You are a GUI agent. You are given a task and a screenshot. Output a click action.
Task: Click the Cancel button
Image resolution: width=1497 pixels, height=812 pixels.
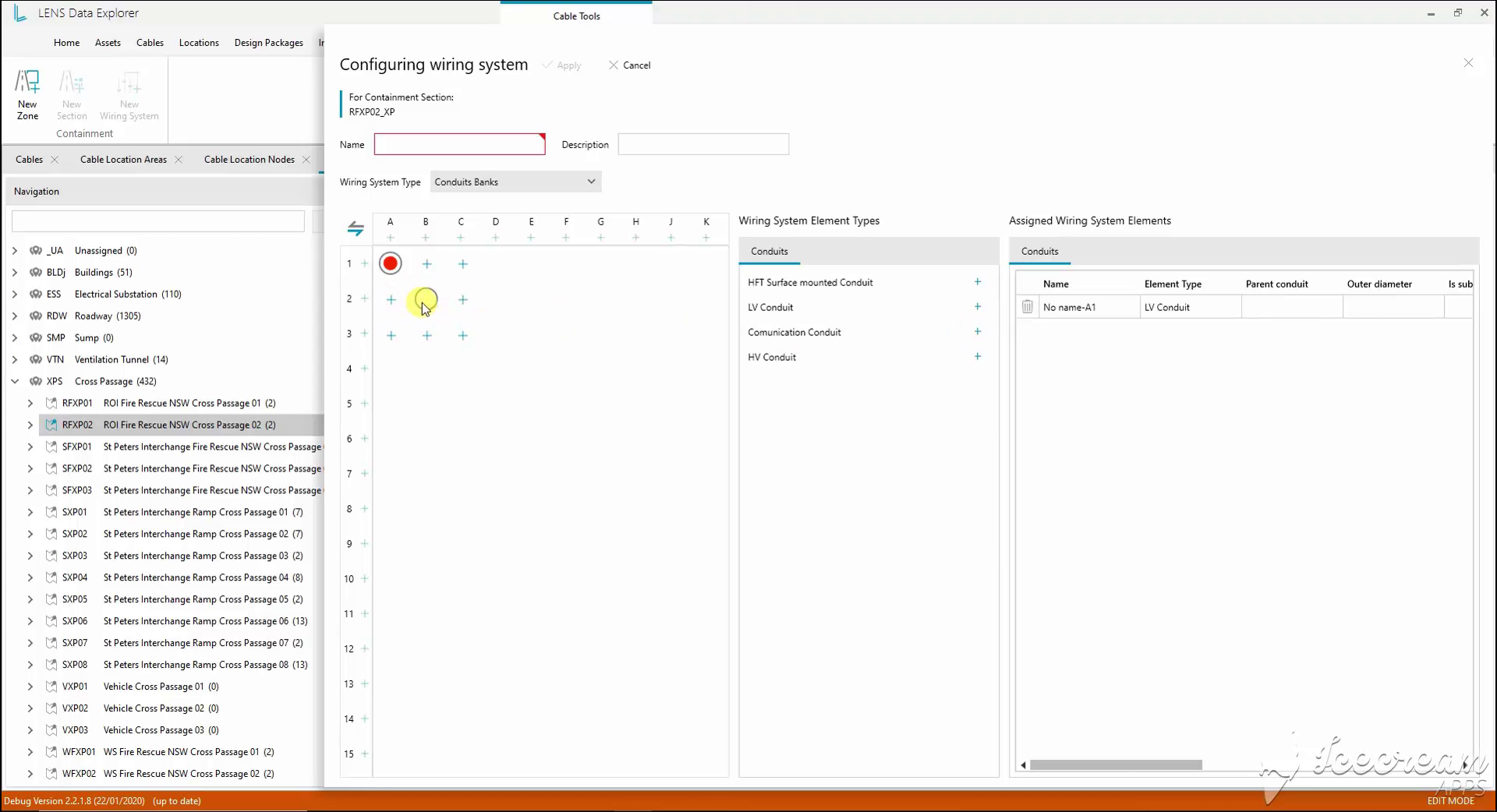click(x=629, y=65)
